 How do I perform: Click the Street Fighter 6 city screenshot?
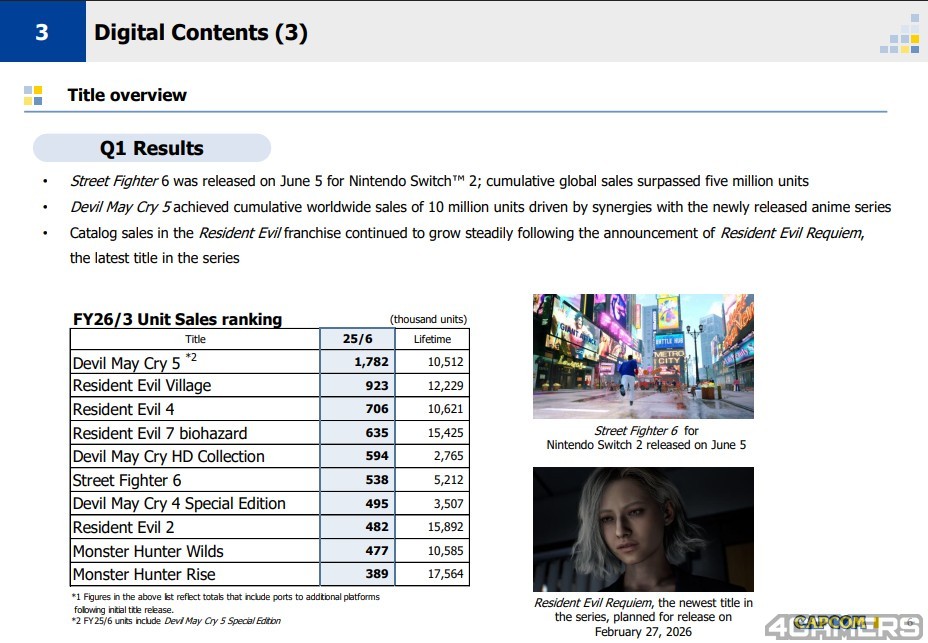pyautogui.click(x=643, y=356)
